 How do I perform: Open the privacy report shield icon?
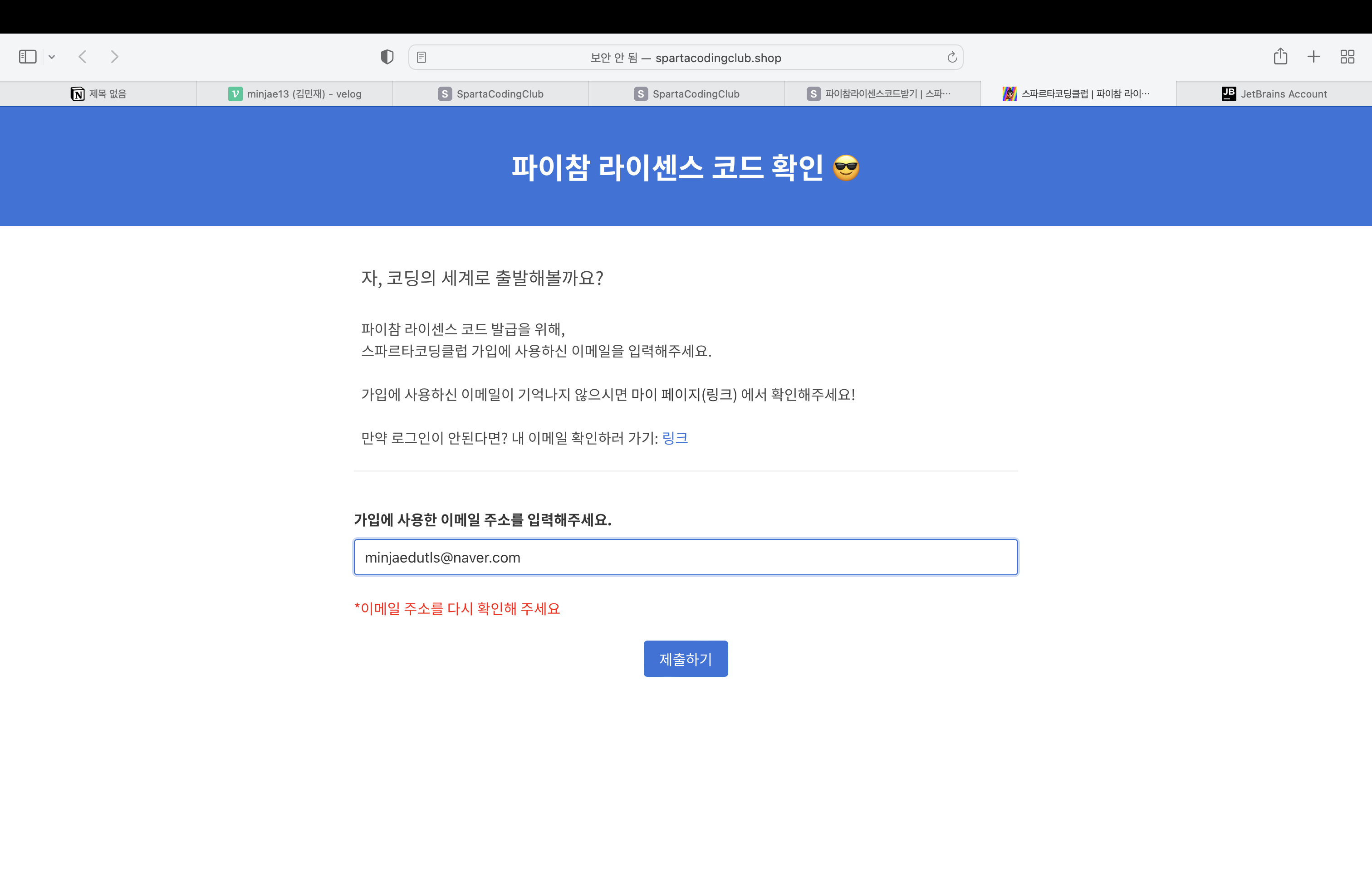point(387,56)
